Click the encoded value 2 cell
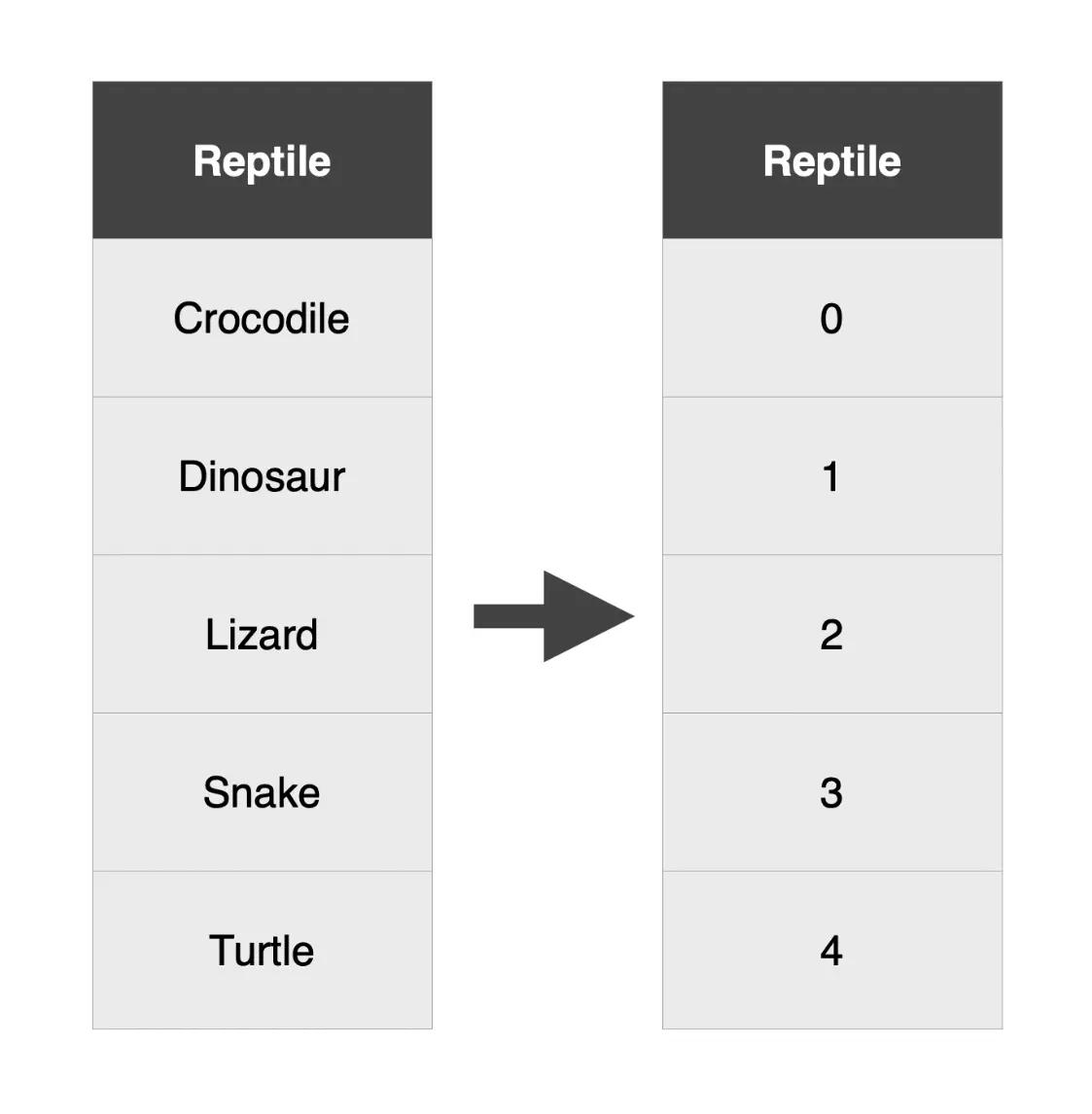The width and height of the screenshot is (1092, 1114). tap(832, 635)
